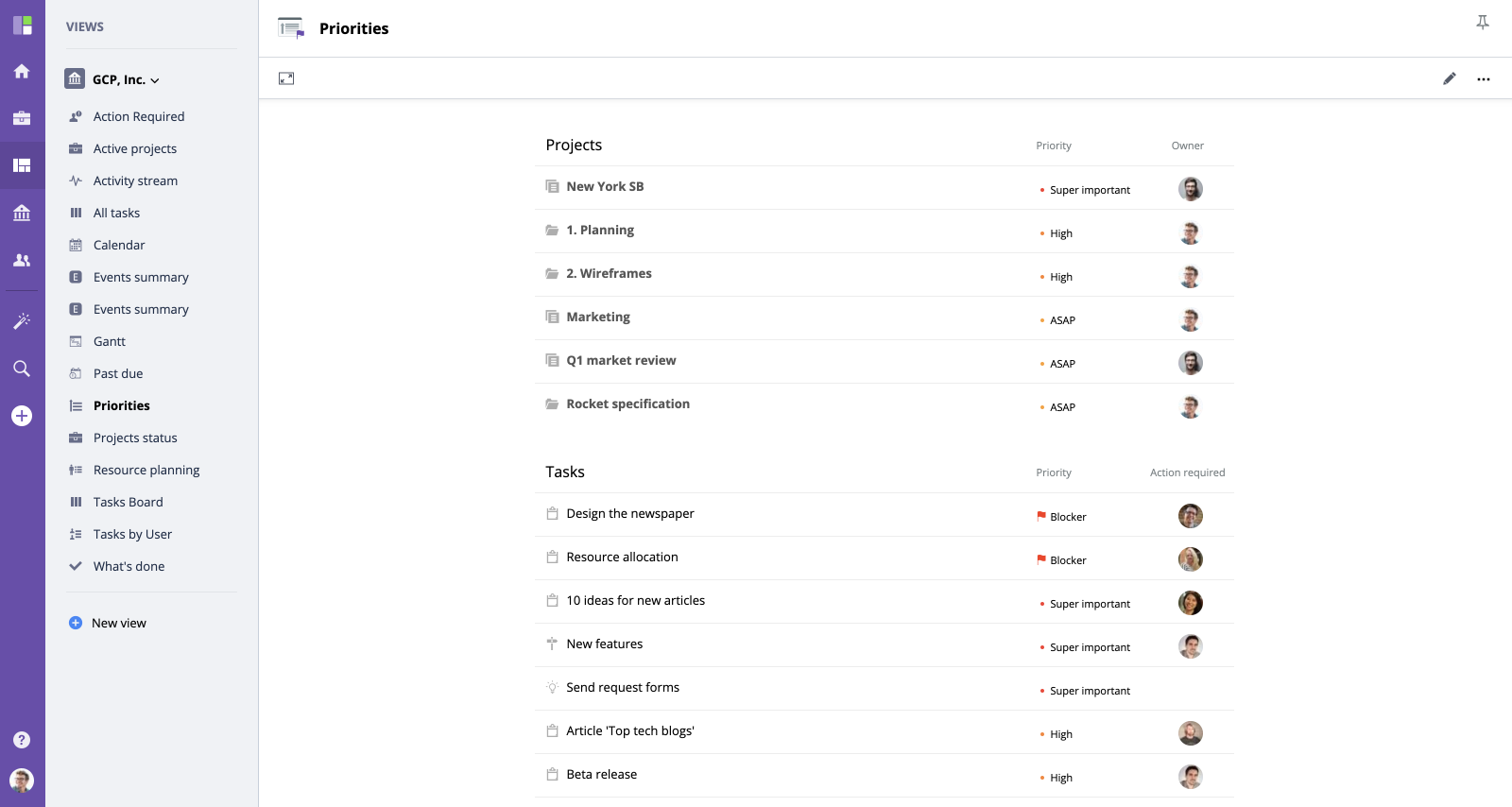Open the Gantt view
The image size is (1512, 807).
coord(110,341)
